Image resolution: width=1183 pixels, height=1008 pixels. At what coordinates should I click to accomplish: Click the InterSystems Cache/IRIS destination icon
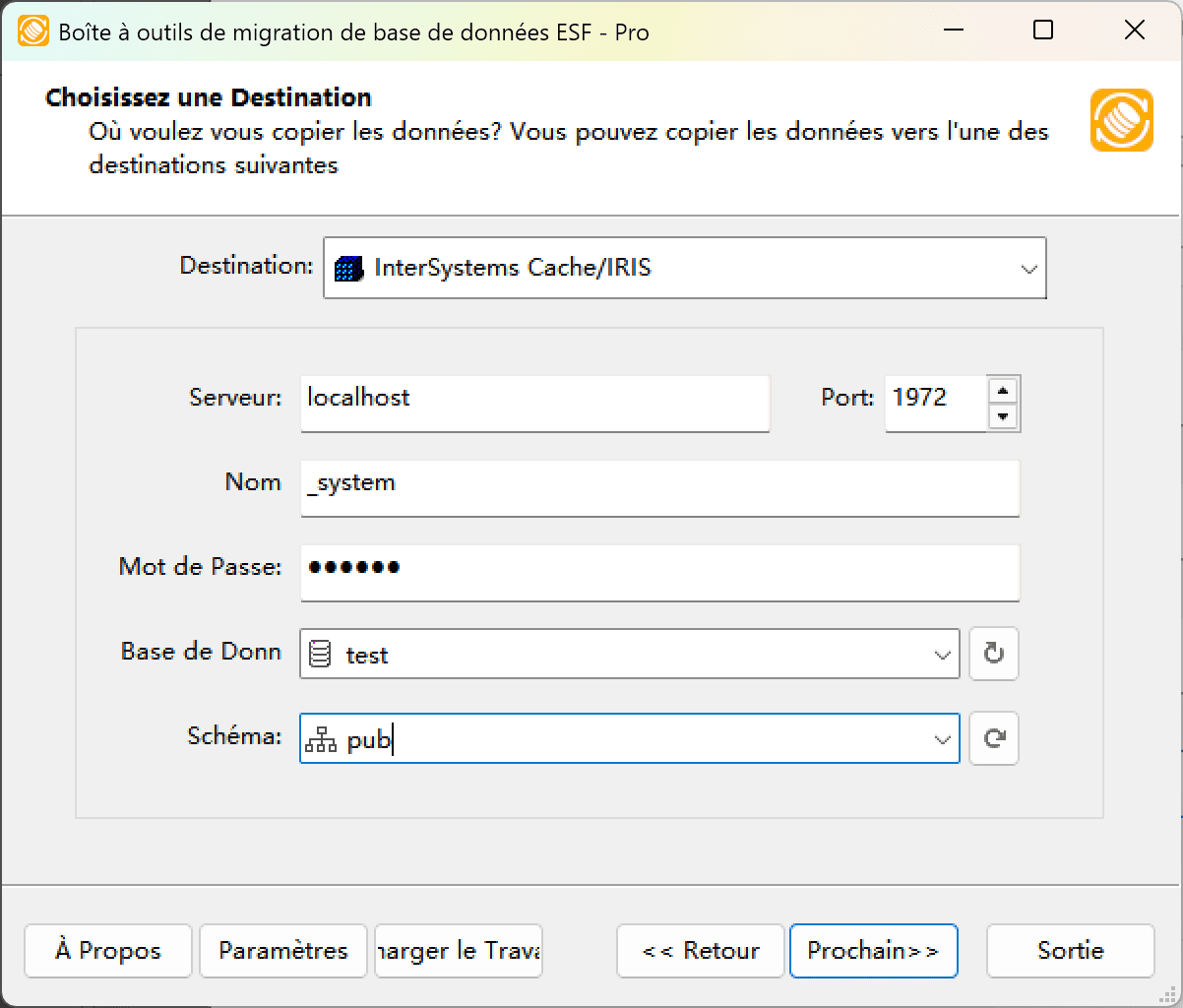346,267
